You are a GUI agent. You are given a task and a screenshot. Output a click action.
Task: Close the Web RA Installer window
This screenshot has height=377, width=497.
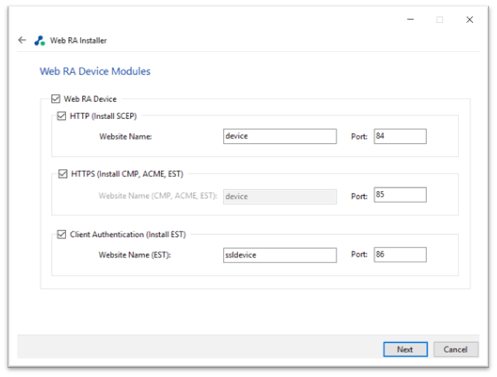click(x=470, y=20)
